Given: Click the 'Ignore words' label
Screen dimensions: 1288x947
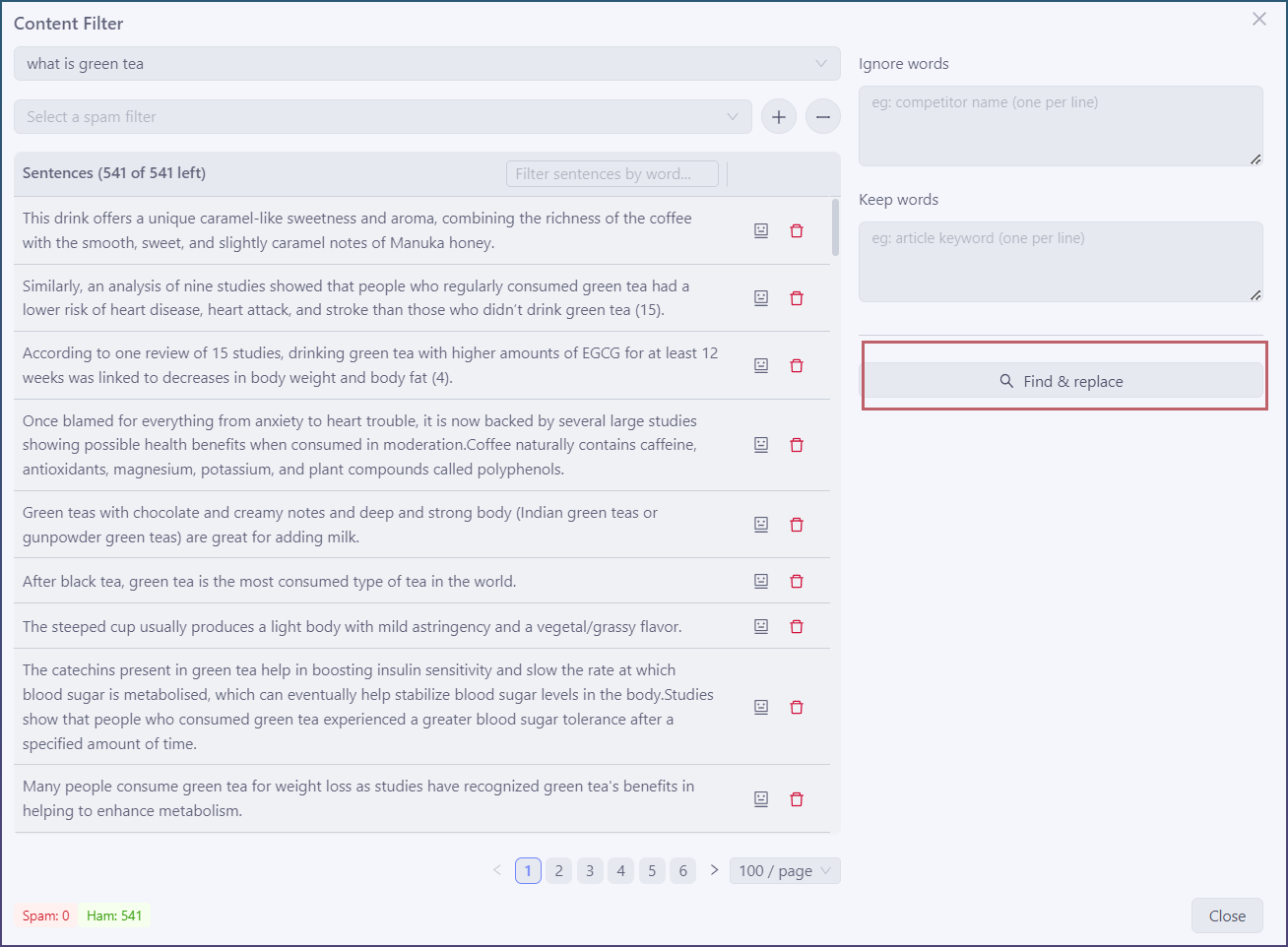Looking at the screenshot, I should click(x=903, y=64).
